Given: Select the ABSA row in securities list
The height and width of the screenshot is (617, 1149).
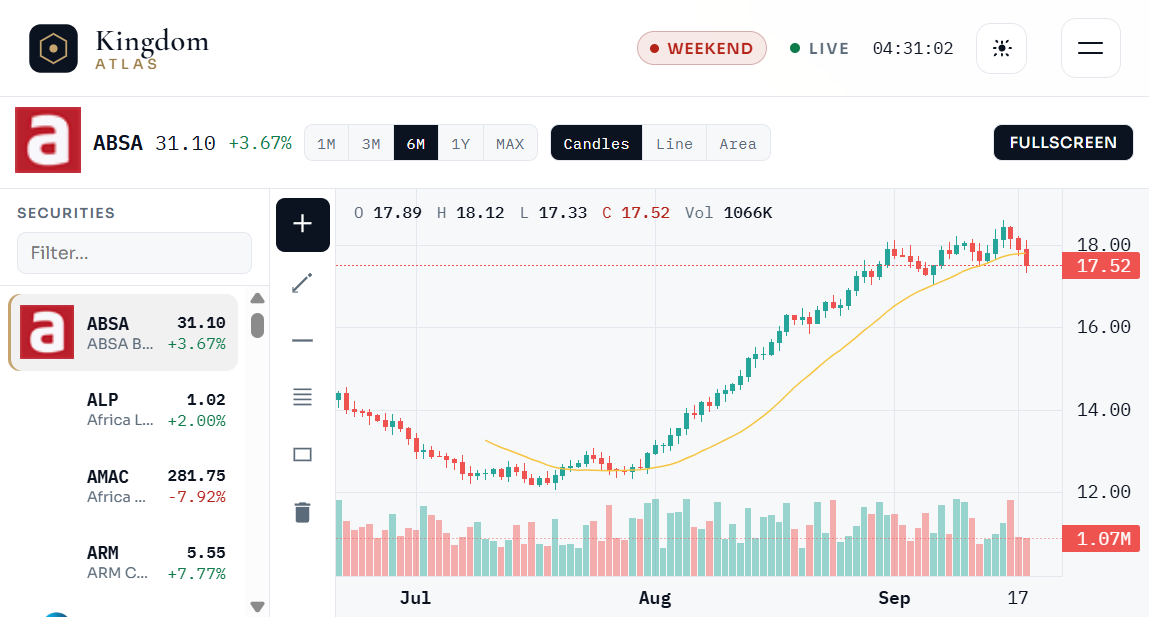Looking at the screenshot, I should click(124, 333).
